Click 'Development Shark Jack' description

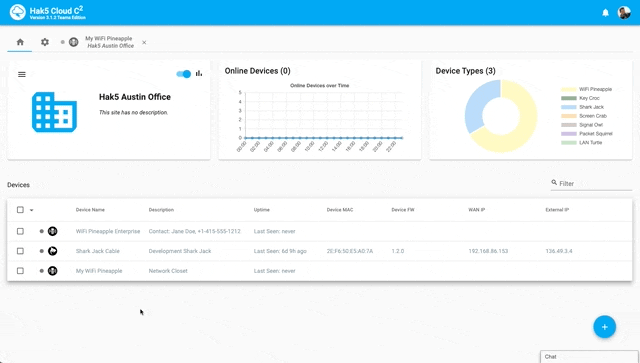coord(180,251)
